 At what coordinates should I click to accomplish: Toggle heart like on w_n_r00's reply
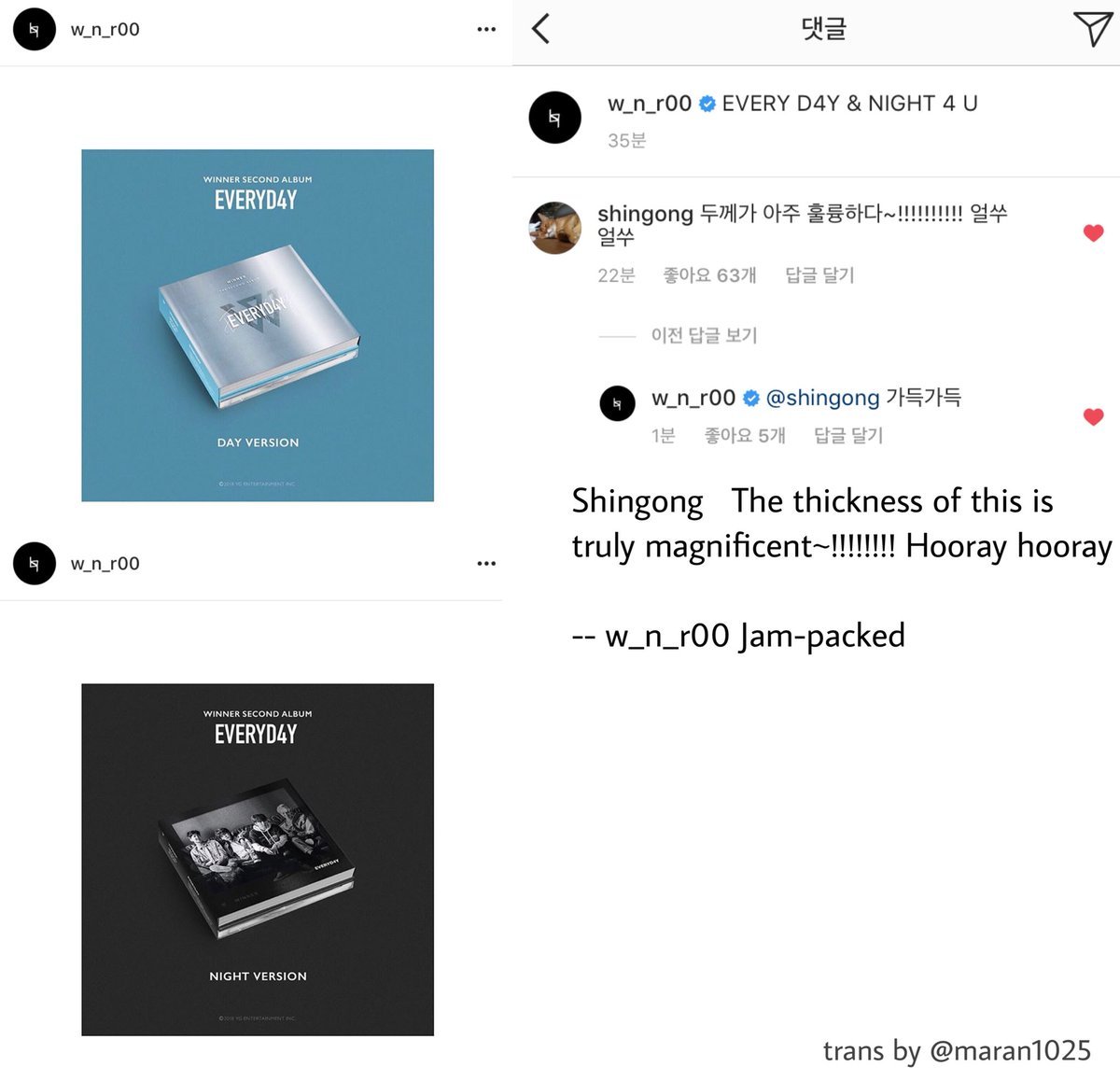click(x=1094, y=417)
